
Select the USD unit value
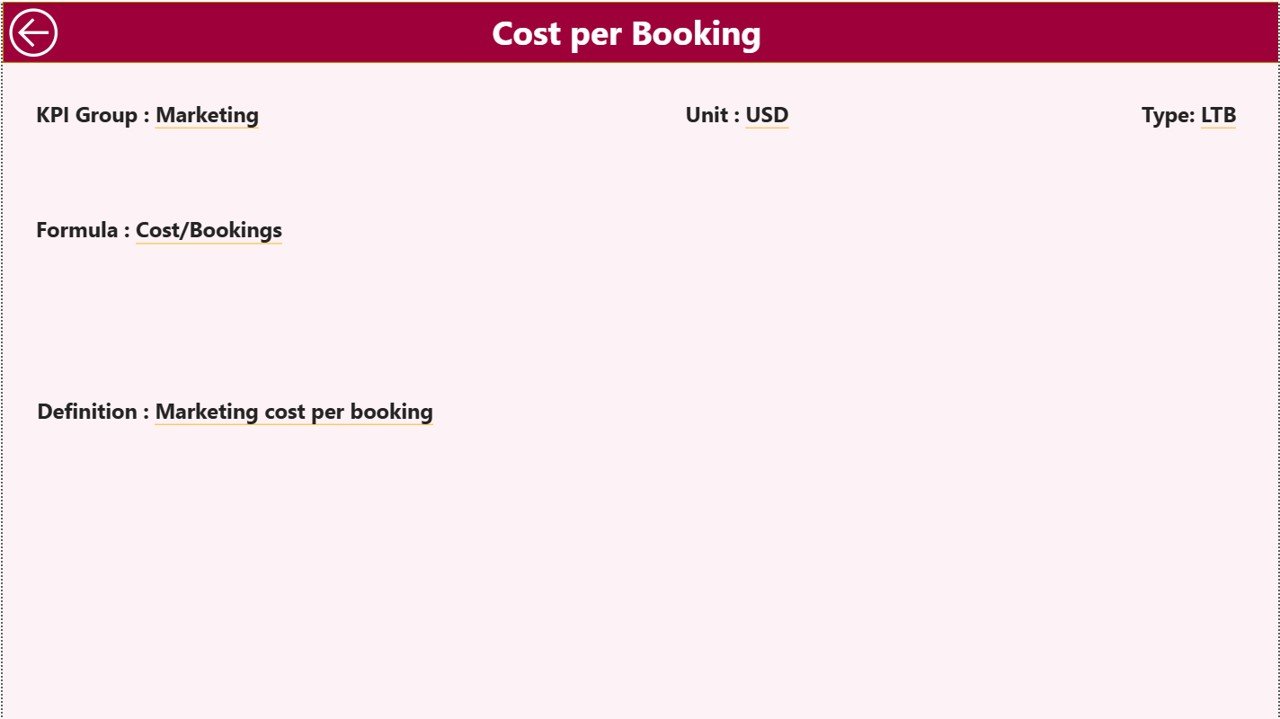(x=767, y=115)
